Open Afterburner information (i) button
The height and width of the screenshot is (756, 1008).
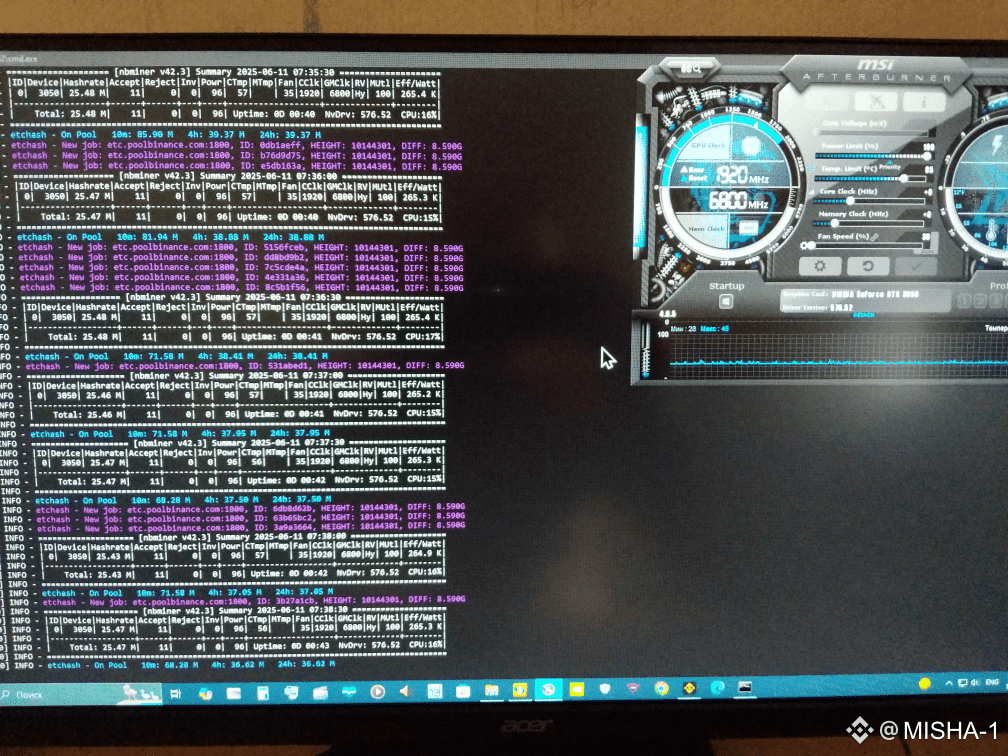(x=924, y=102)
